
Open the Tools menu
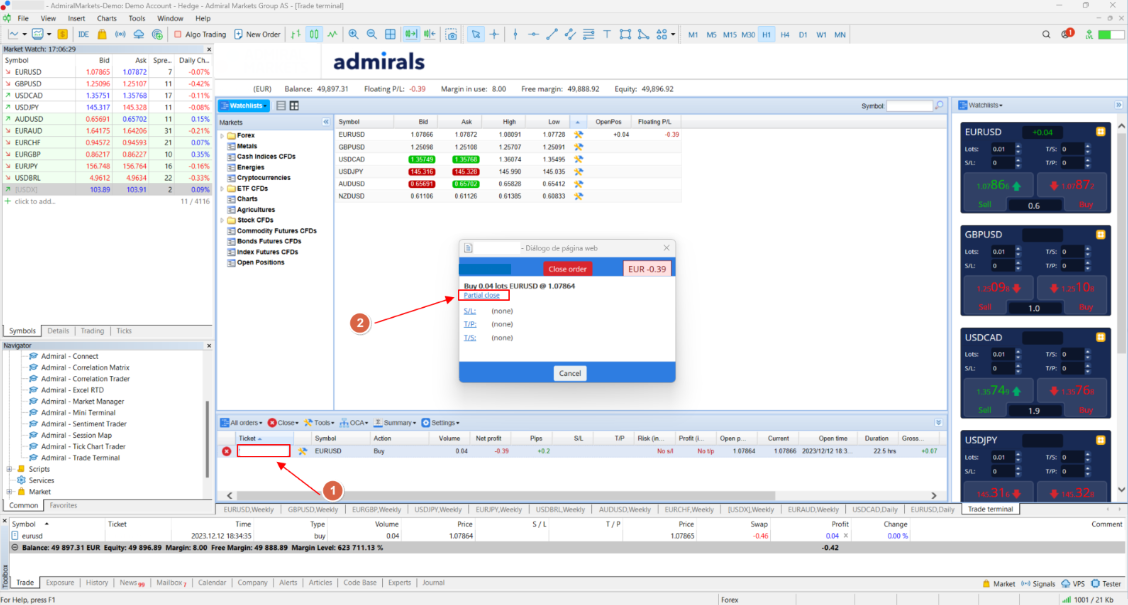(137, 18)
